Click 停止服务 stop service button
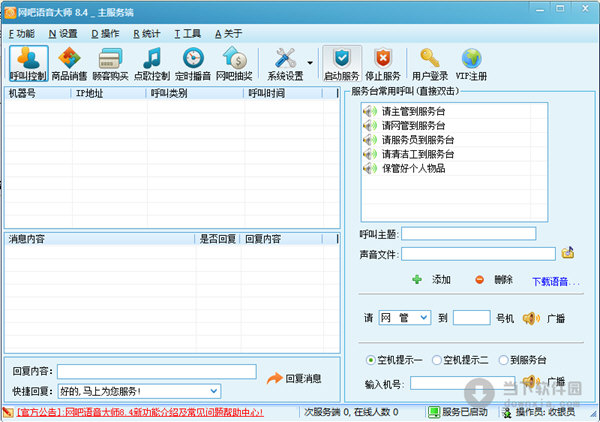The image size is (600, 422). [383, 64]
